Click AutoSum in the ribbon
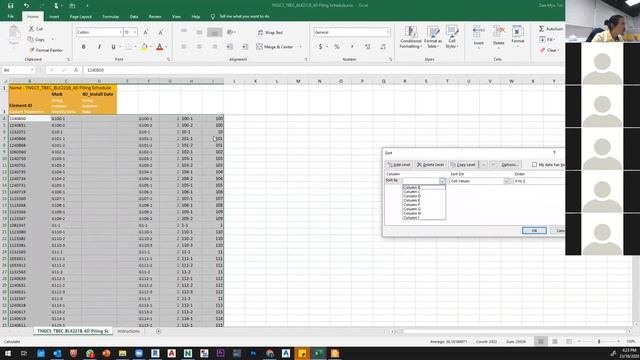Screen dimensions: 640x360 pyautogui.click(x=551, y=29)
